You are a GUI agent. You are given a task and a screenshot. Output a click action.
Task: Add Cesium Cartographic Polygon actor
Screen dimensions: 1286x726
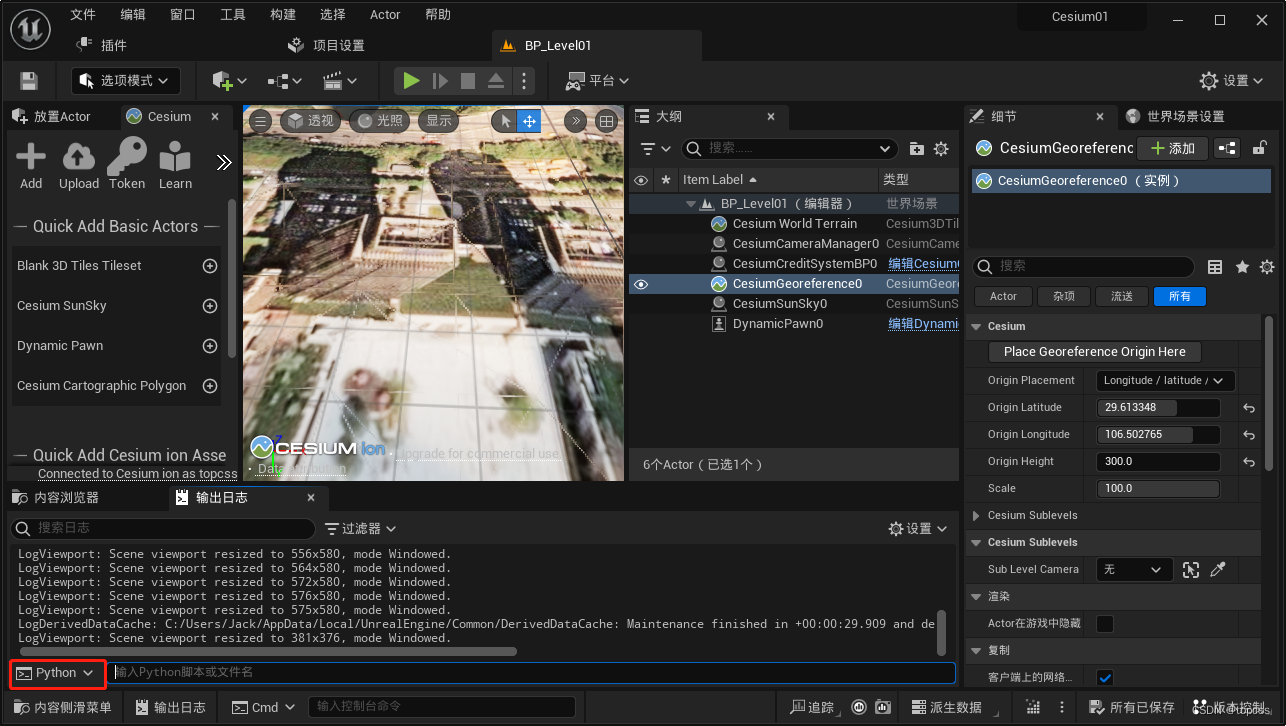[x=210, y=386]
